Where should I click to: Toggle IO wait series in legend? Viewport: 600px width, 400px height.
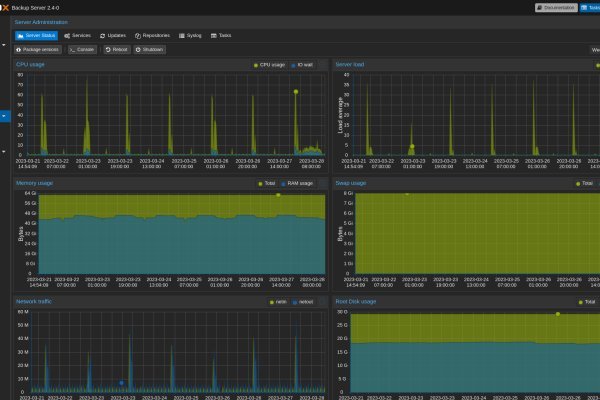pyautogui.click(x=302, y=65)
